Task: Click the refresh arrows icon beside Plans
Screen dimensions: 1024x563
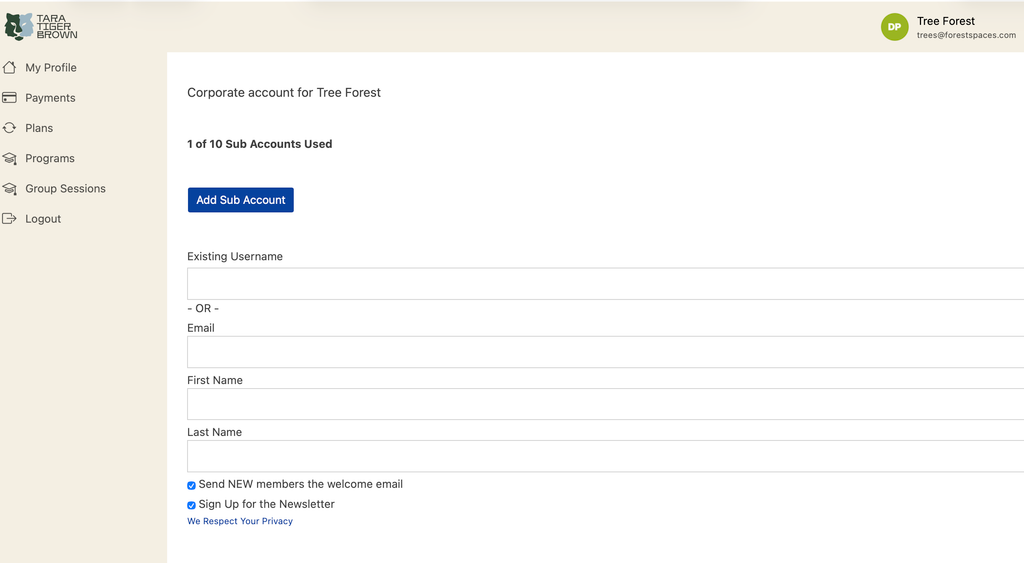Action: tap(9, 128)
